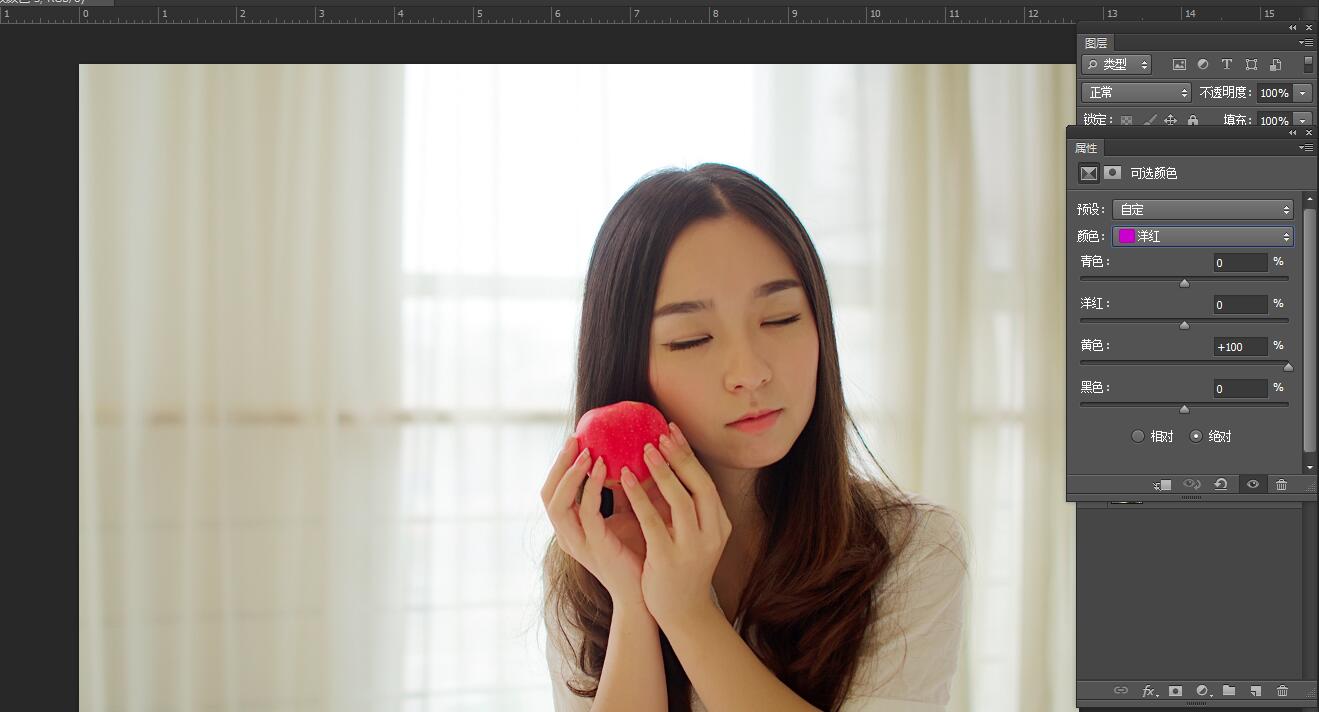1319x712 pixels.
Task: Switch to the 图层 (Layers) tab
Action: (x=1096, y=43)
